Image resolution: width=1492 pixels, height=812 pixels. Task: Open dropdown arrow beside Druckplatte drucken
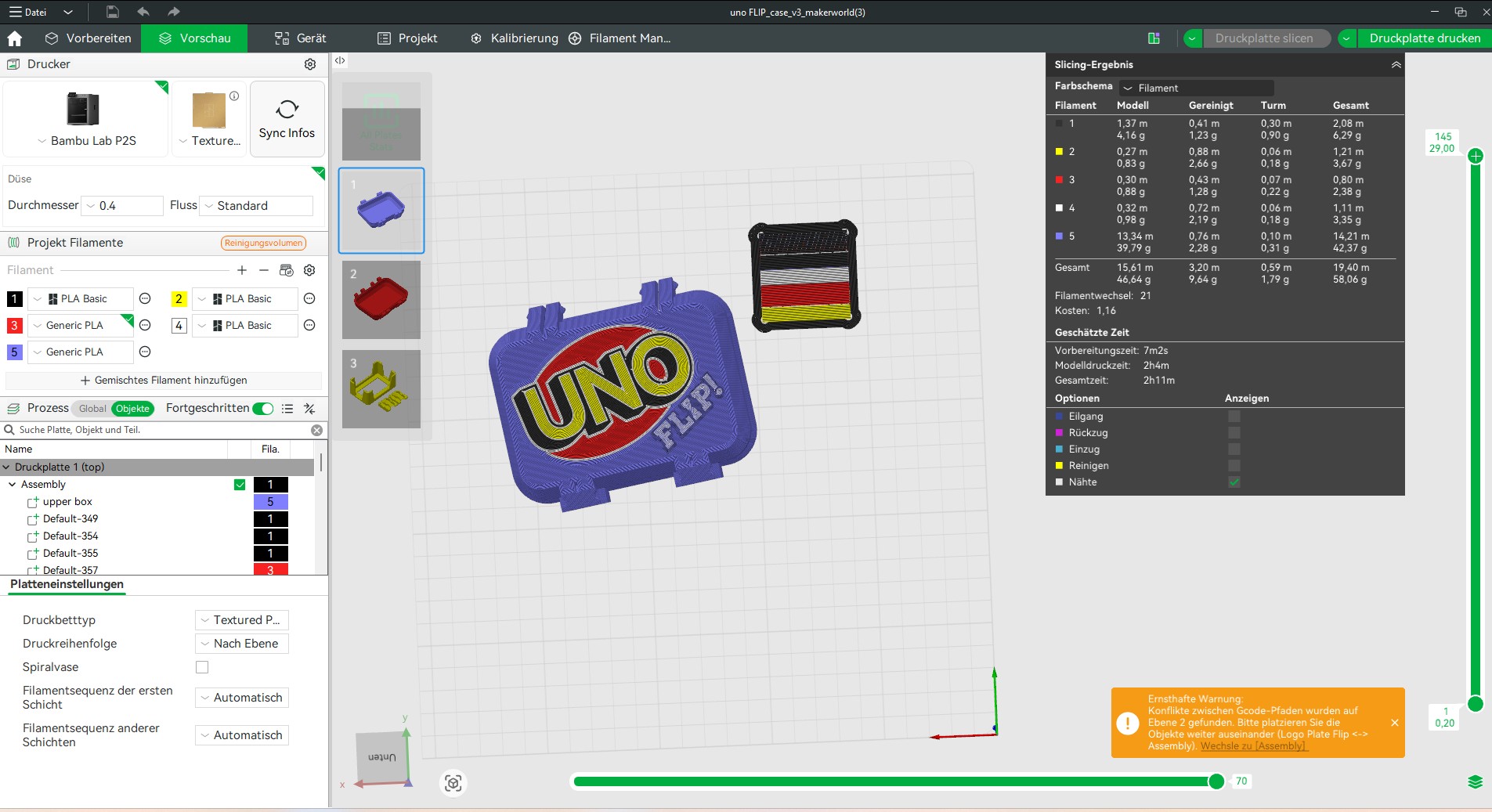click(x=1346, y=38)
